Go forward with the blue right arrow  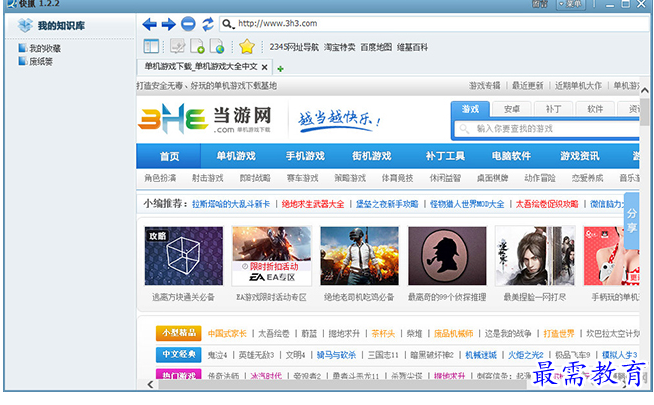click(x=169, y=24)
